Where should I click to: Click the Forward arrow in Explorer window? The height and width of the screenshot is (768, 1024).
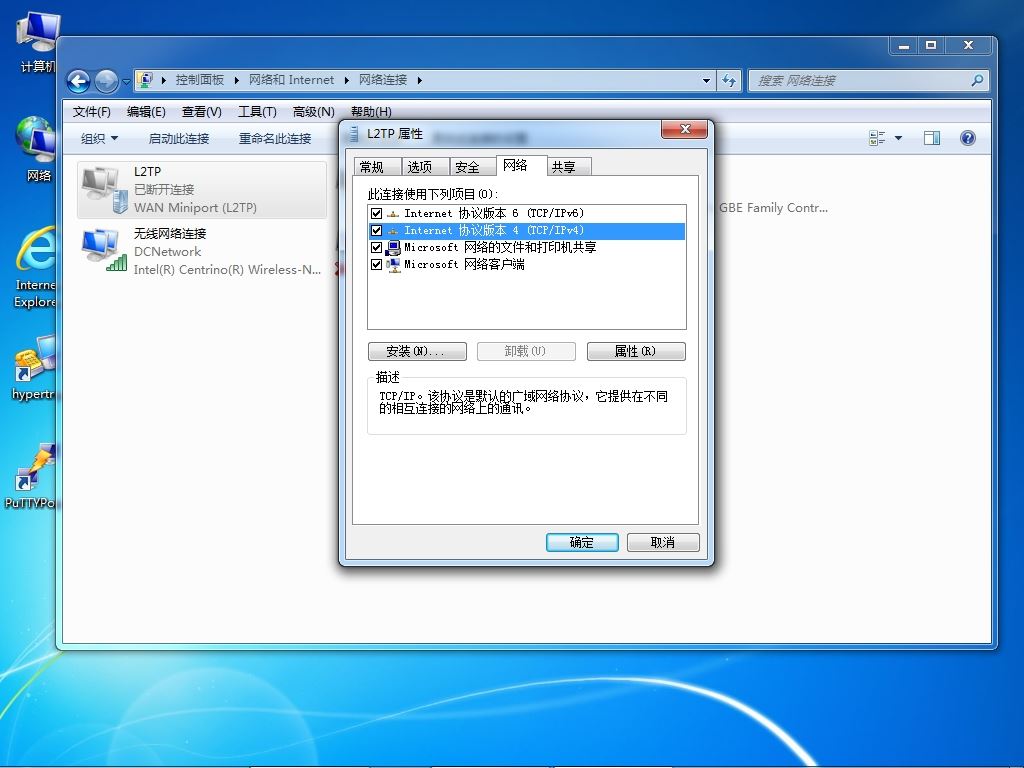[106, 82]
